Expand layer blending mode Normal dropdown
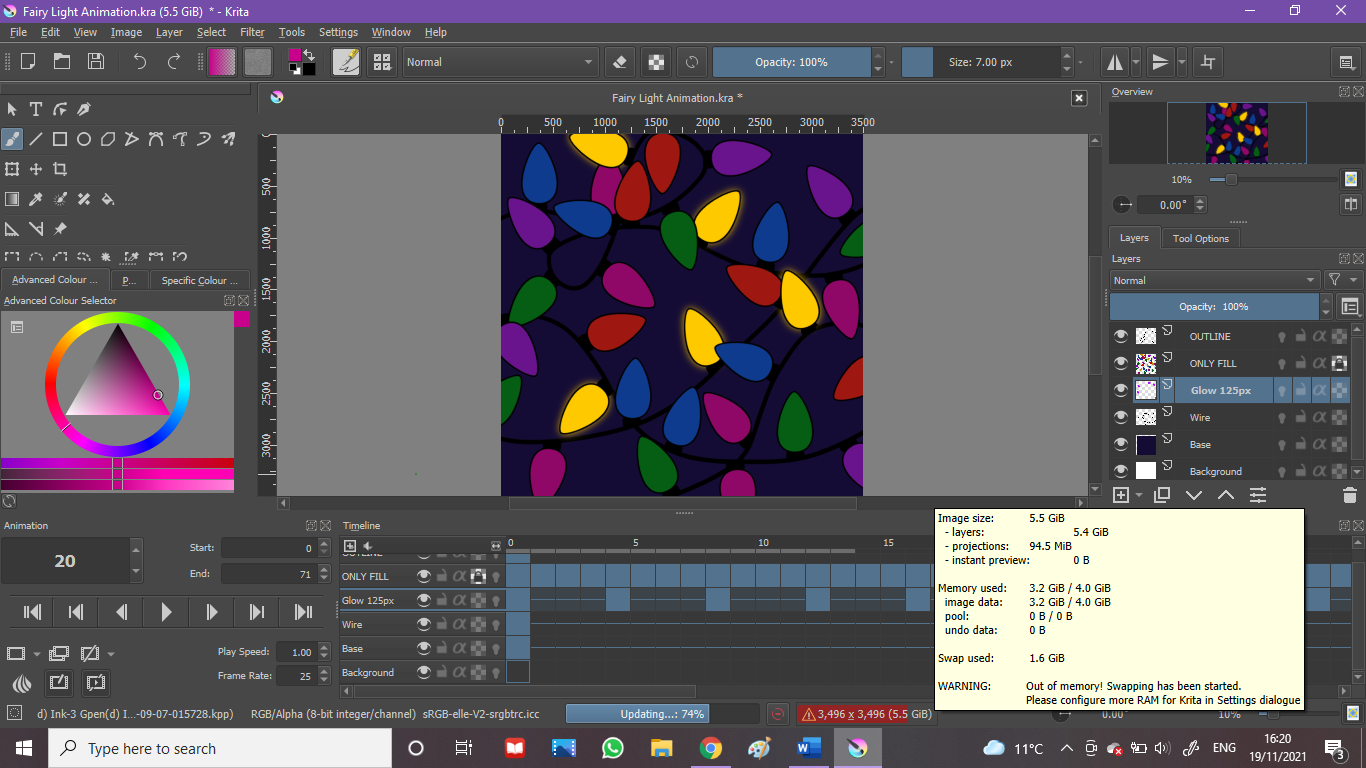Image resolution: width=1366 pixels, height=768 pixels. point(1214,281)
